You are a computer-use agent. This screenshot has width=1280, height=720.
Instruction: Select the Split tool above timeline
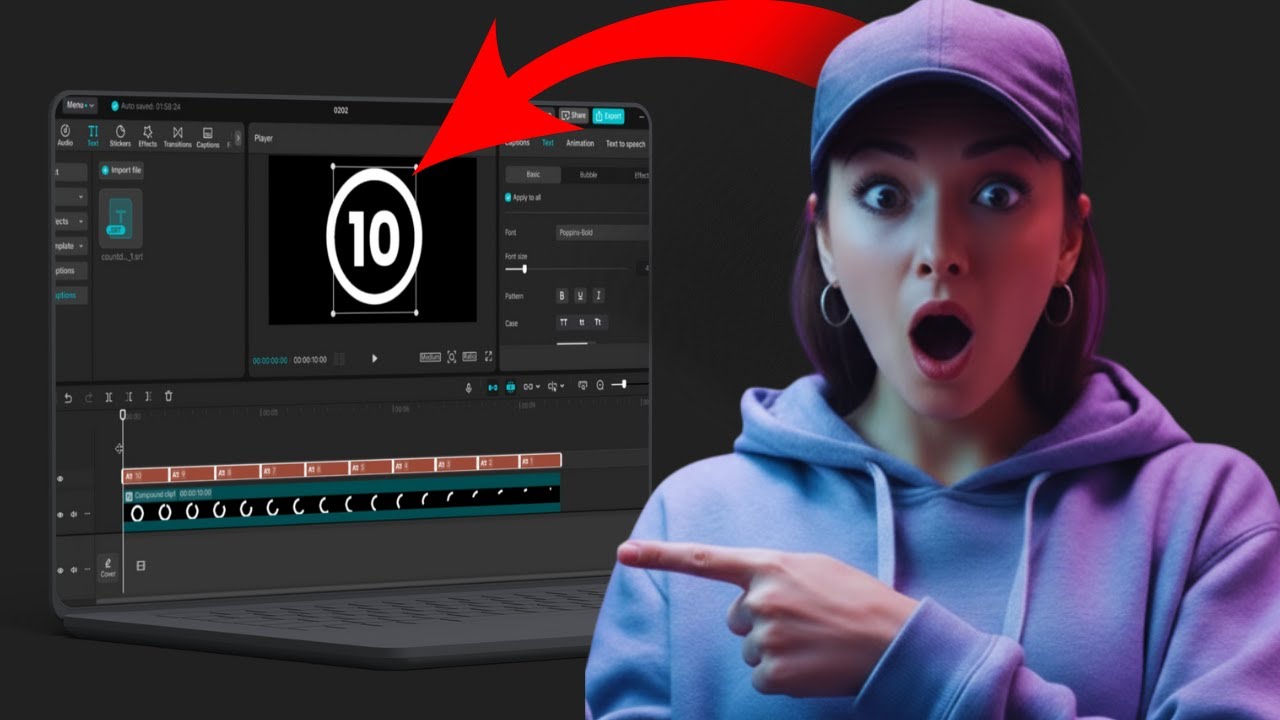click(x=109, y=397)
